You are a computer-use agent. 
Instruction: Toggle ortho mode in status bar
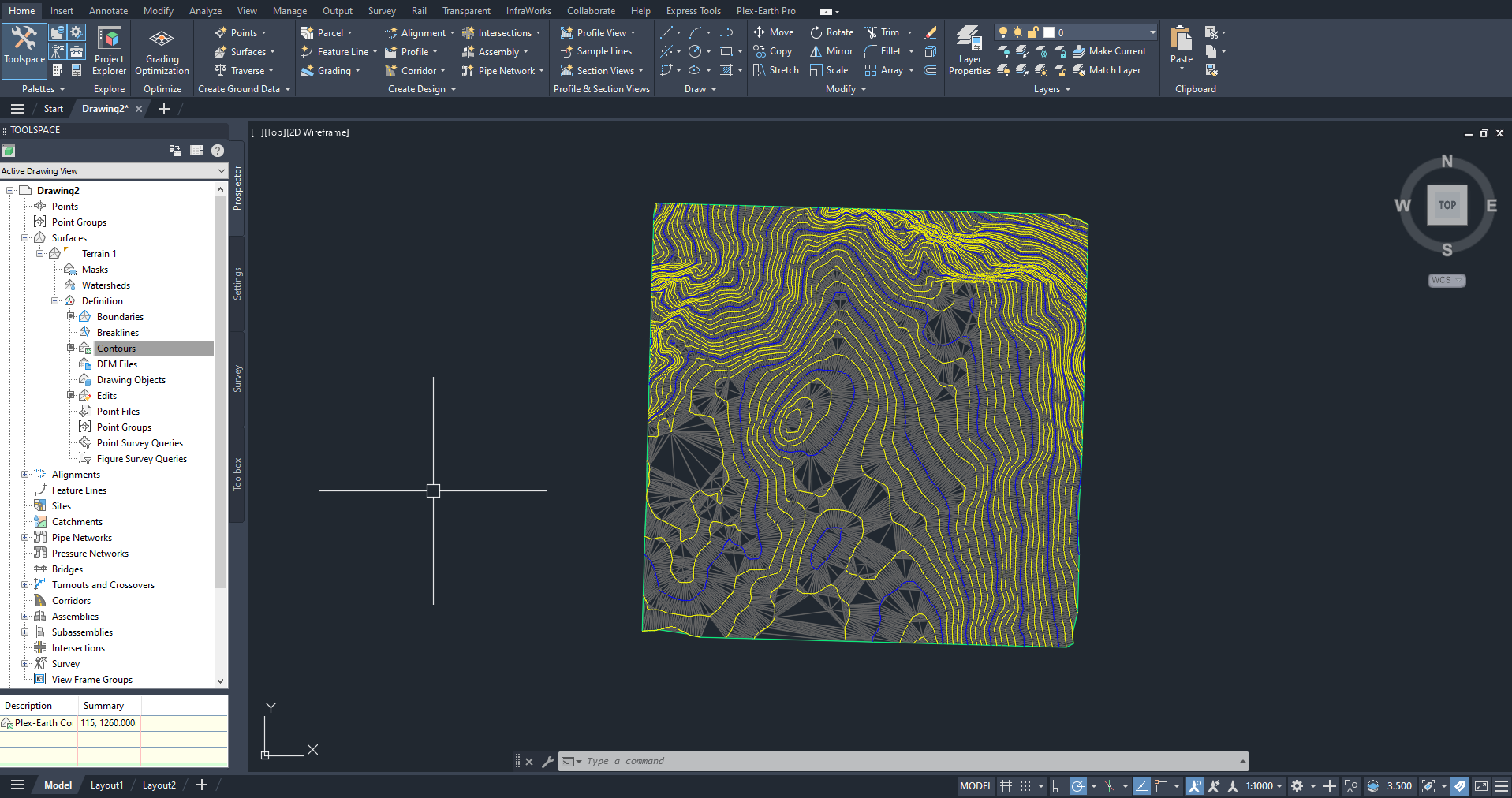1058,785
